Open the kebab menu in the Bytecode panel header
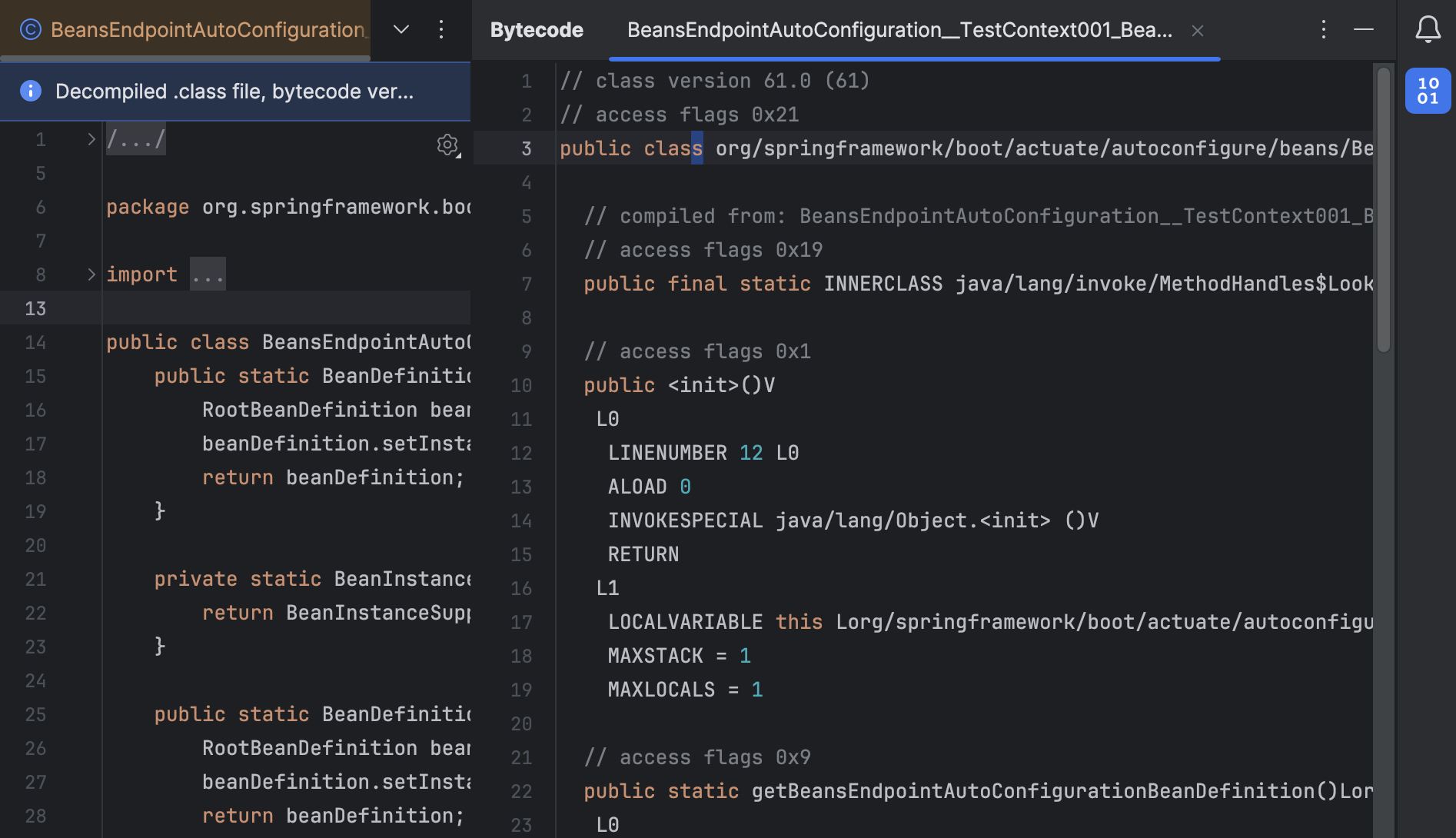This screenshot has height=838, width=1456. 1323,29
